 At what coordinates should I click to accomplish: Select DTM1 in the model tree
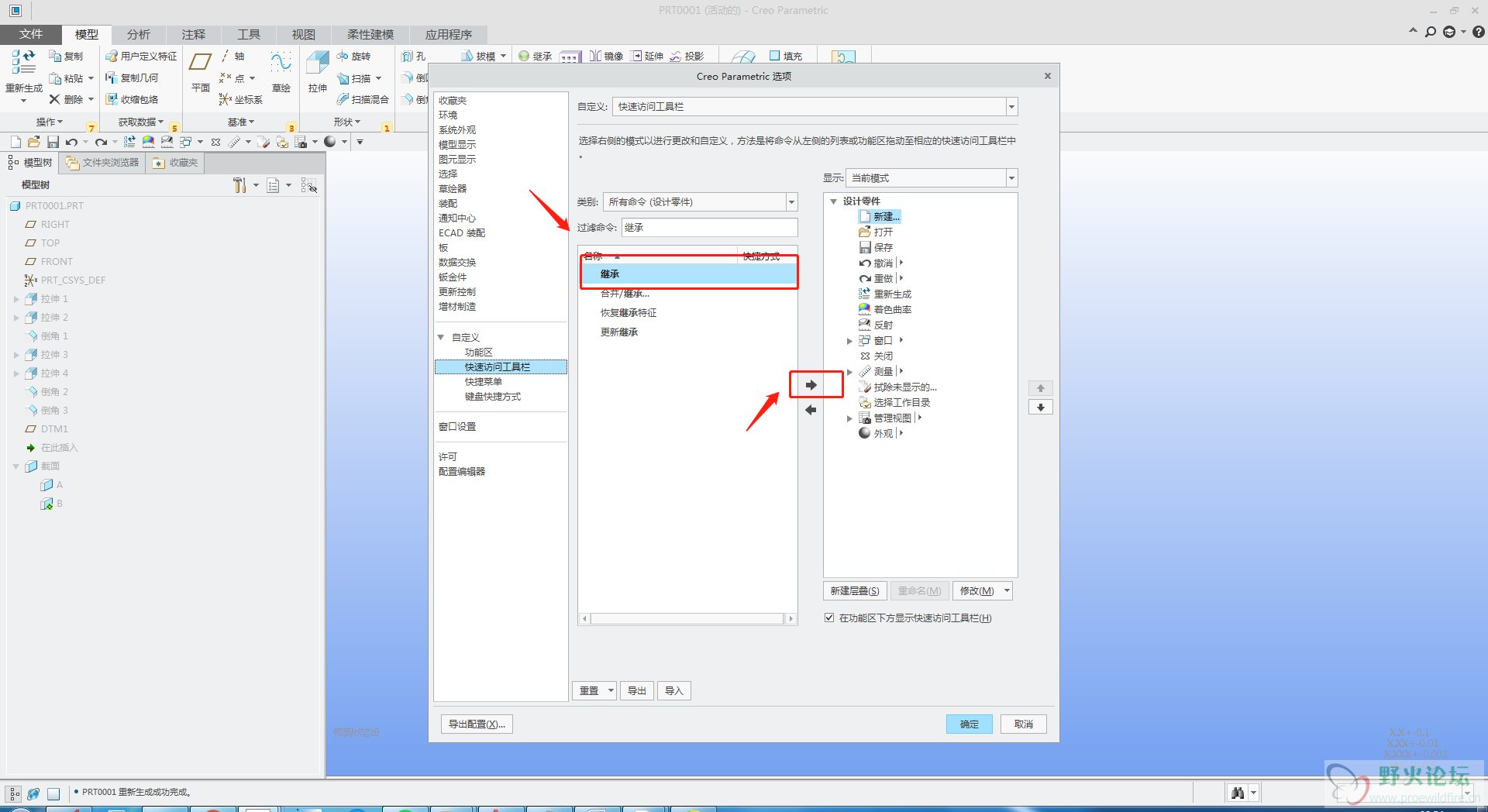pyautogui.click(x=54, y=429)
